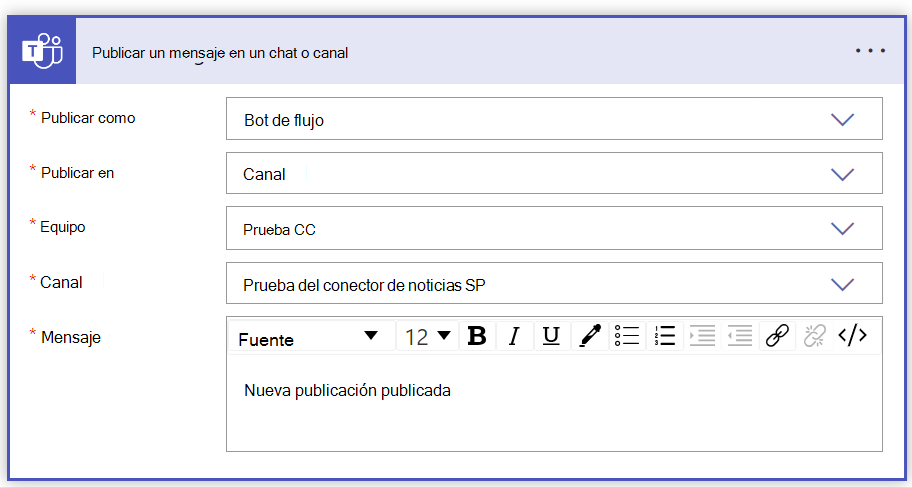Select the 'Bot de flujo' value

[x=284, y=120]
